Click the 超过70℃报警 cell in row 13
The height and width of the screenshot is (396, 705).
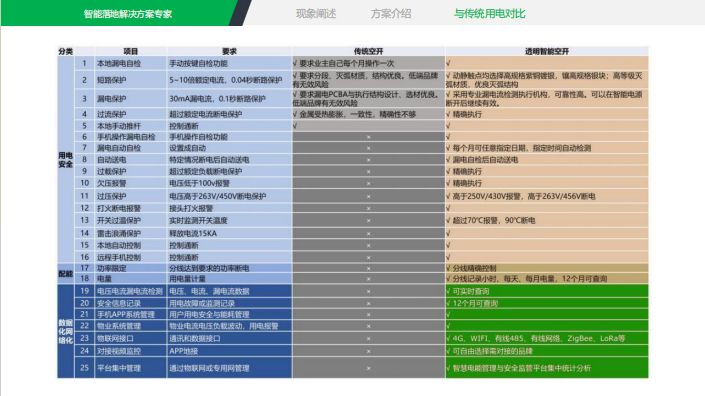(x=547, y=220)
